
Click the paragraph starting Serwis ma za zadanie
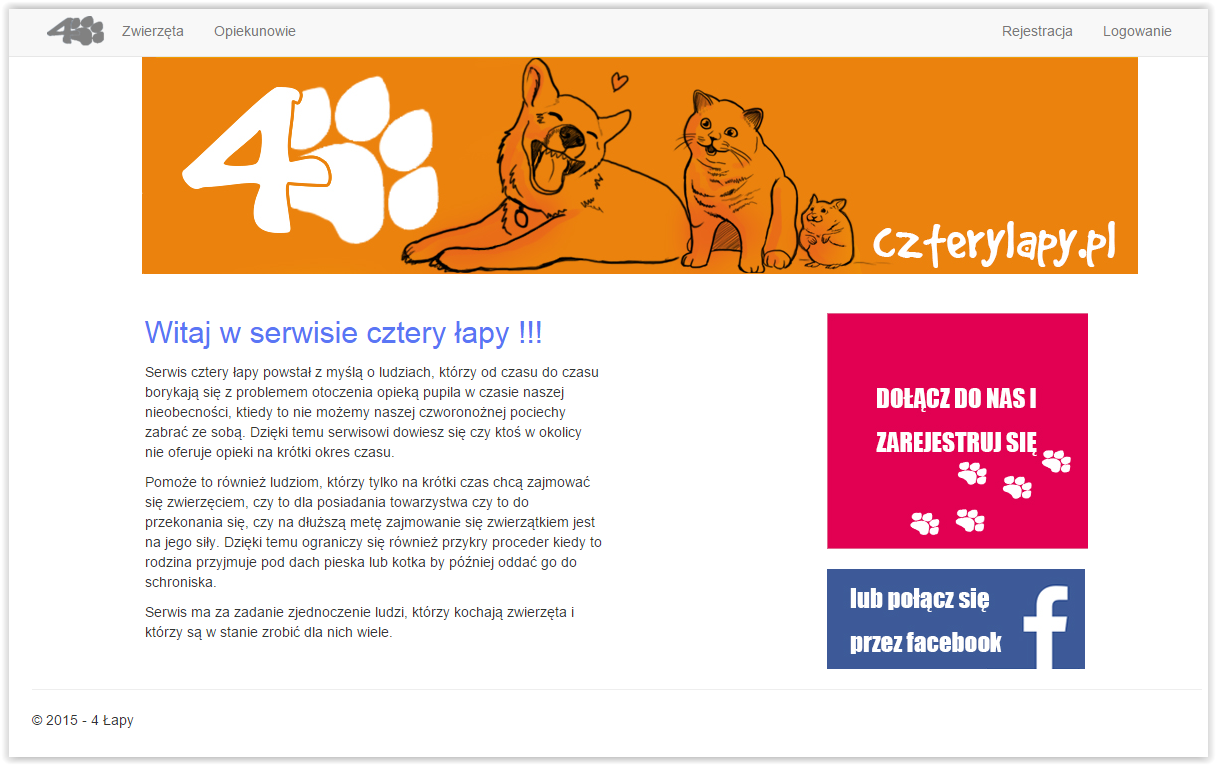click(x=360, y=622)
